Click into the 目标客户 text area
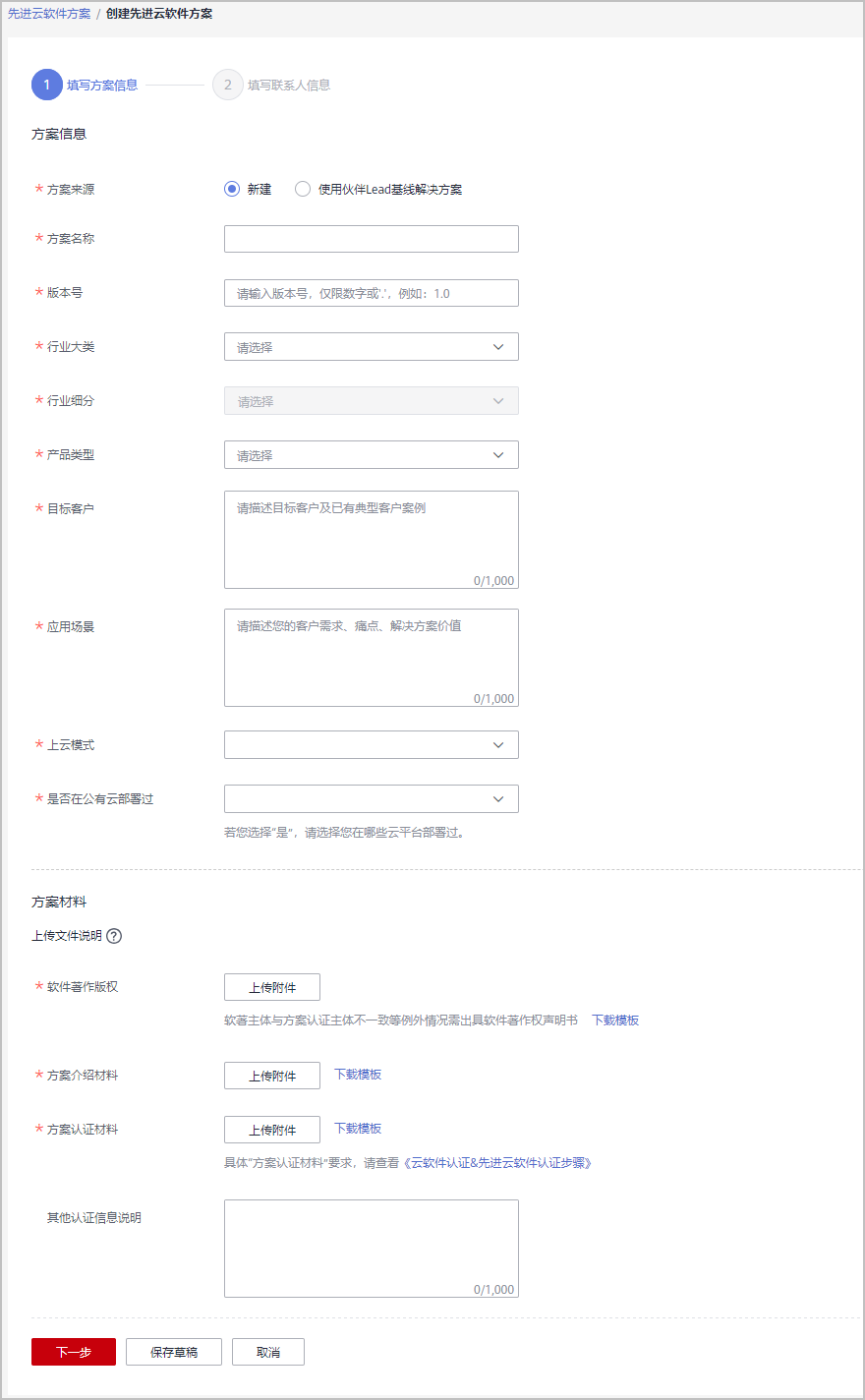The height and width of the screenshot is (1400, 865). [x=372, y=540]
